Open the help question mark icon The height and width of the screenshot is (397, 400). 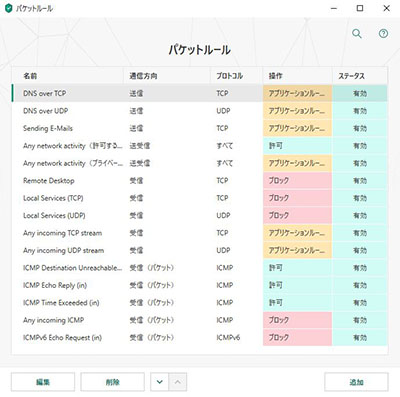pos(383,33)
